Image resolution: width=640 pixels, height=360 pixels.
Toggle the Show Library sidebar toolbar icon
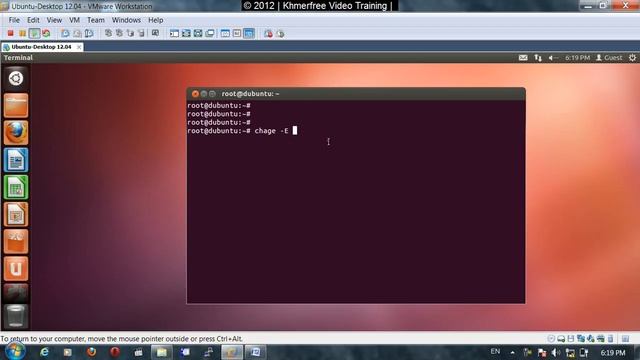point(174,33)
